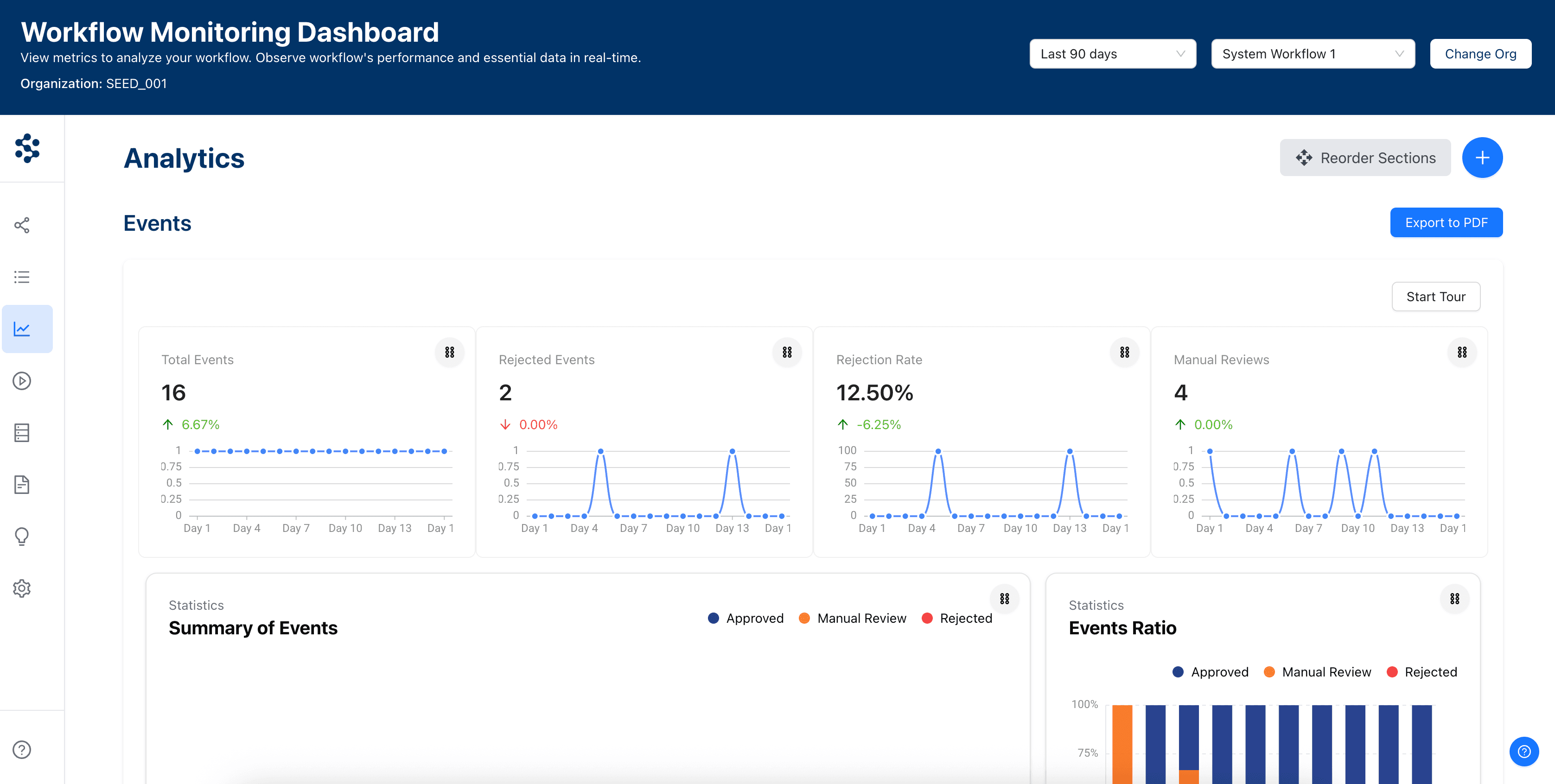
Task: Click the blue floating help button
Action: point(1524,752)
